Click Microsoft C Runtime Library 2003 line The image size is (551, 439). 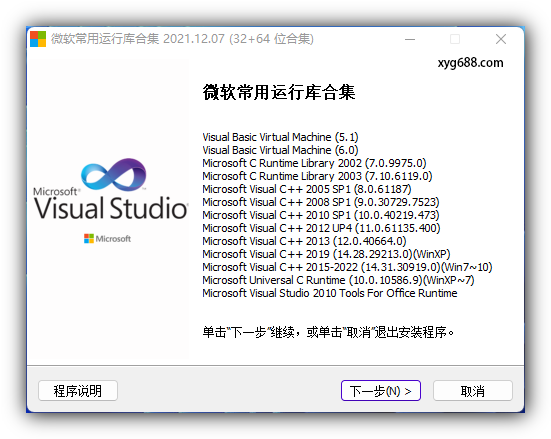click(317, 176)
